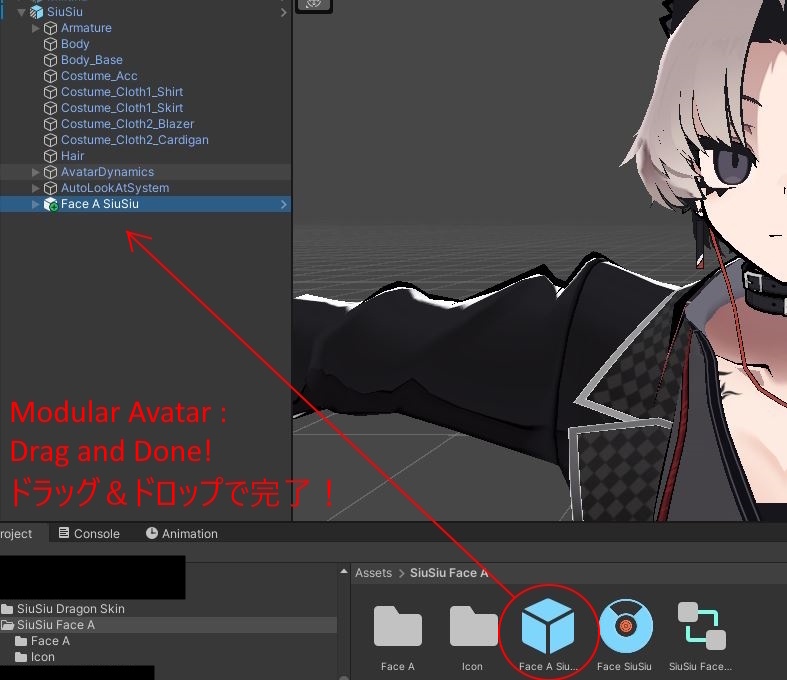Click the Hair object cube icon
The image size is (787, 680).
pyautogui.click(x=50, y=156)
